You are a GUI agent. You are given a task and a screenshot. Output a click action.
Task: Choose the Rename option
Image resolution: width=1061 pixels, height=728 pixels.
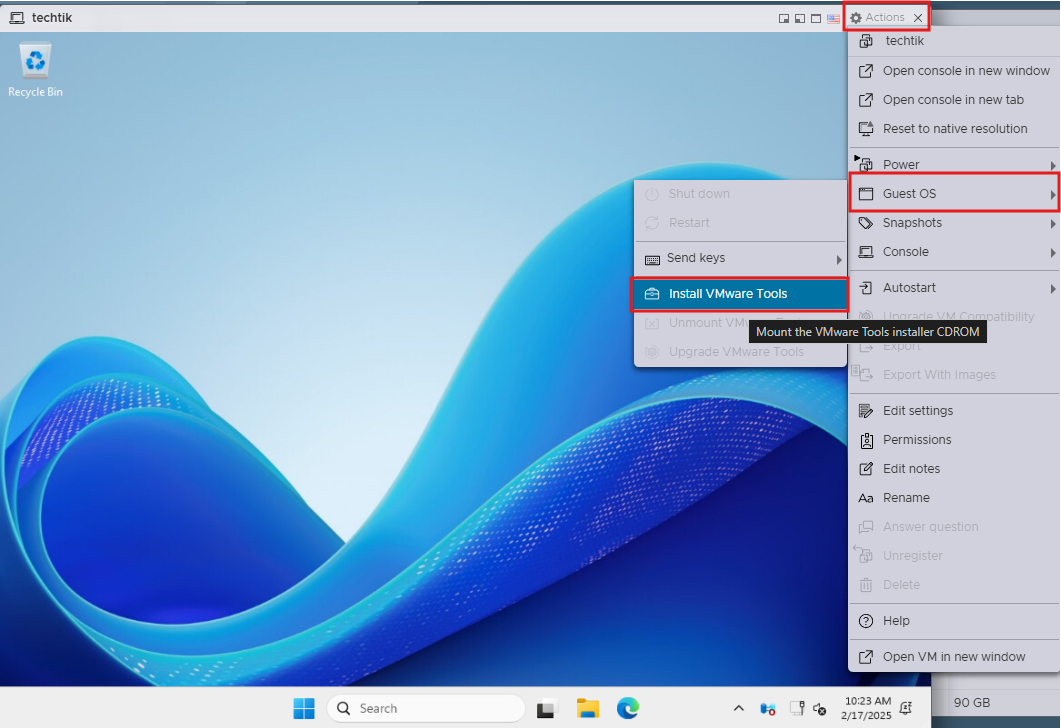953,498
